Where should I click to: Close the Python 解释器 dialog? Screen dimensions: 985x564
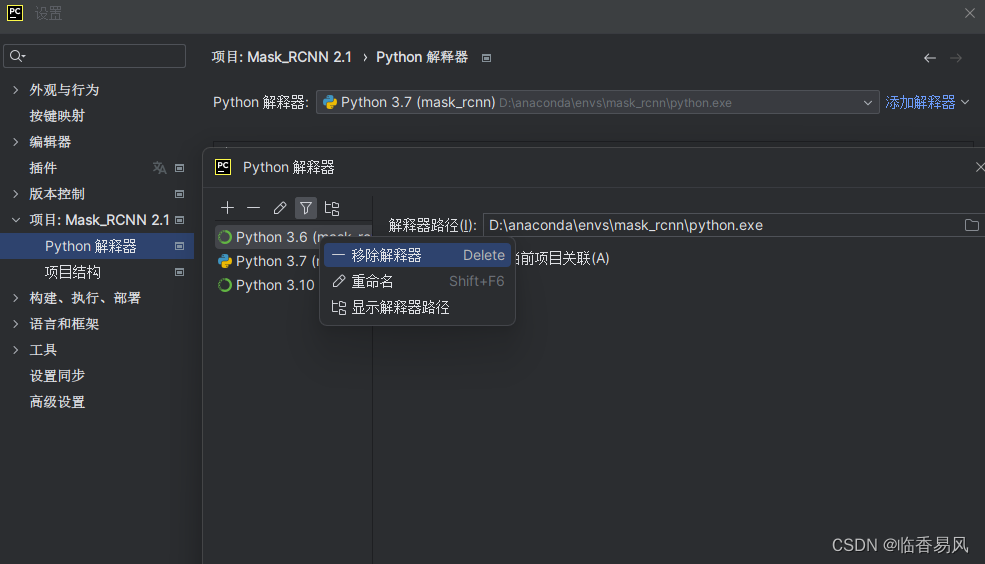click(x=979, y=167)
